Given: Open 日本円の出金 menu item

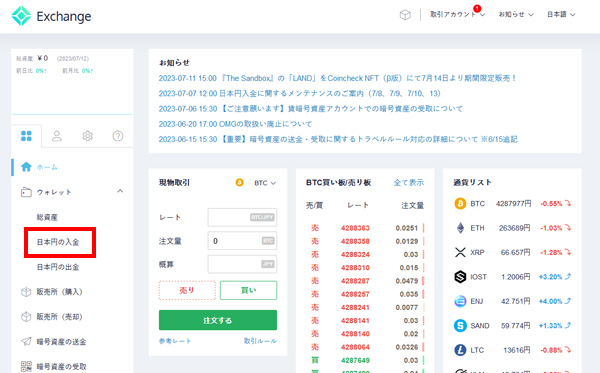Looking at the screenshot, I should 58,267.
